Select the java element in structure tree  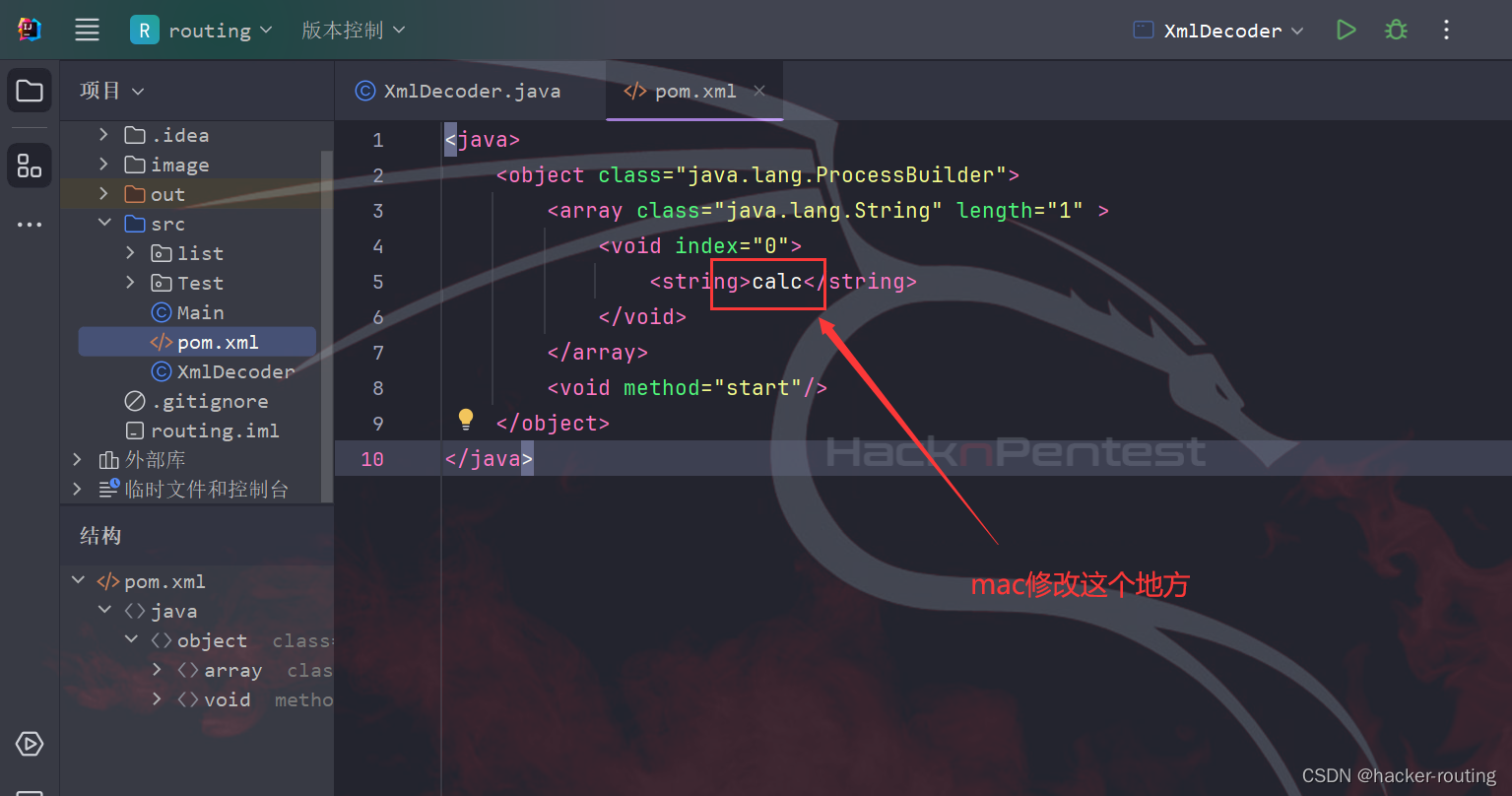coord(174,611)
